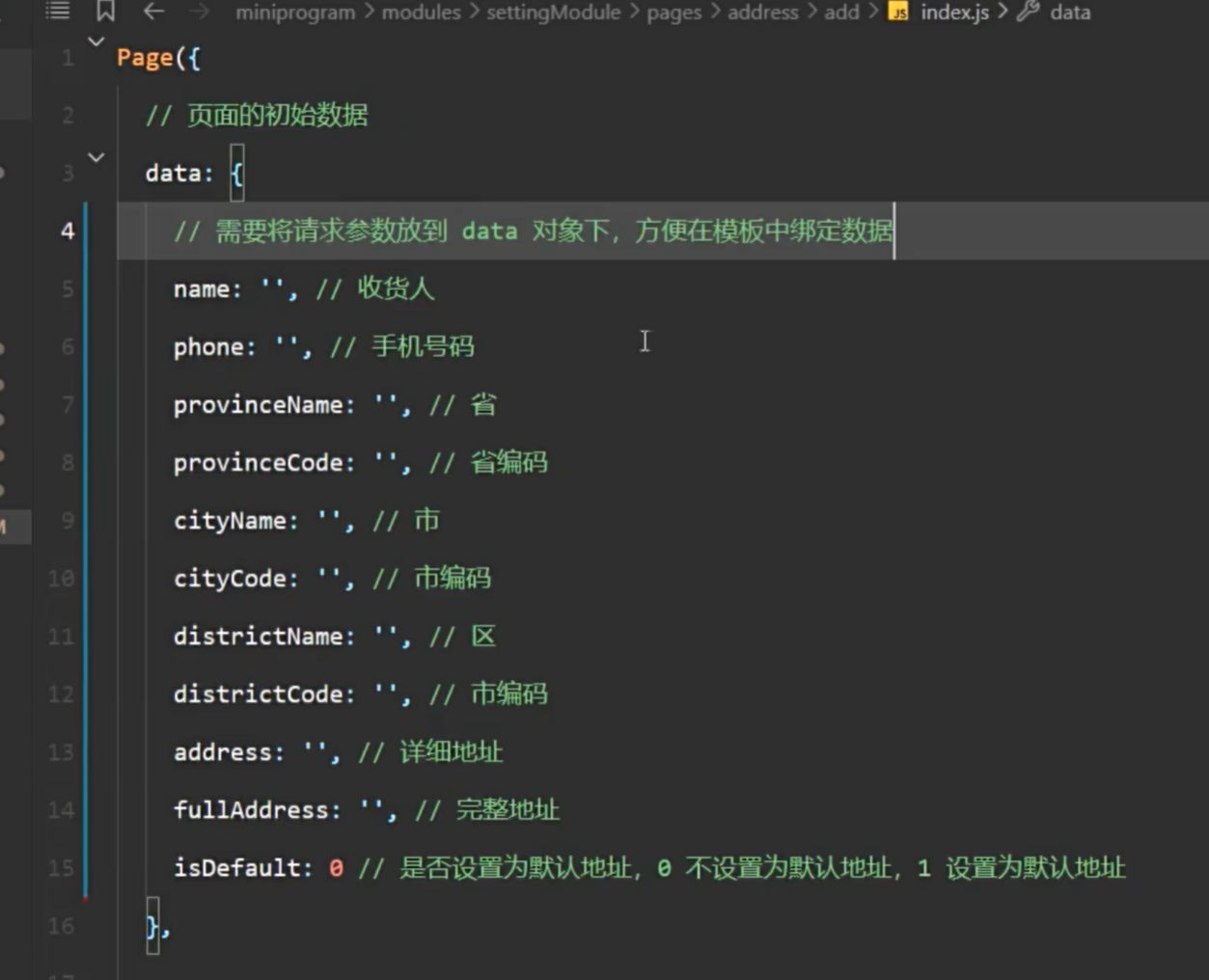Screen dimensions: 1209x980
Task: Open the pages breadcrumb segment
Action: click(673, 13)
